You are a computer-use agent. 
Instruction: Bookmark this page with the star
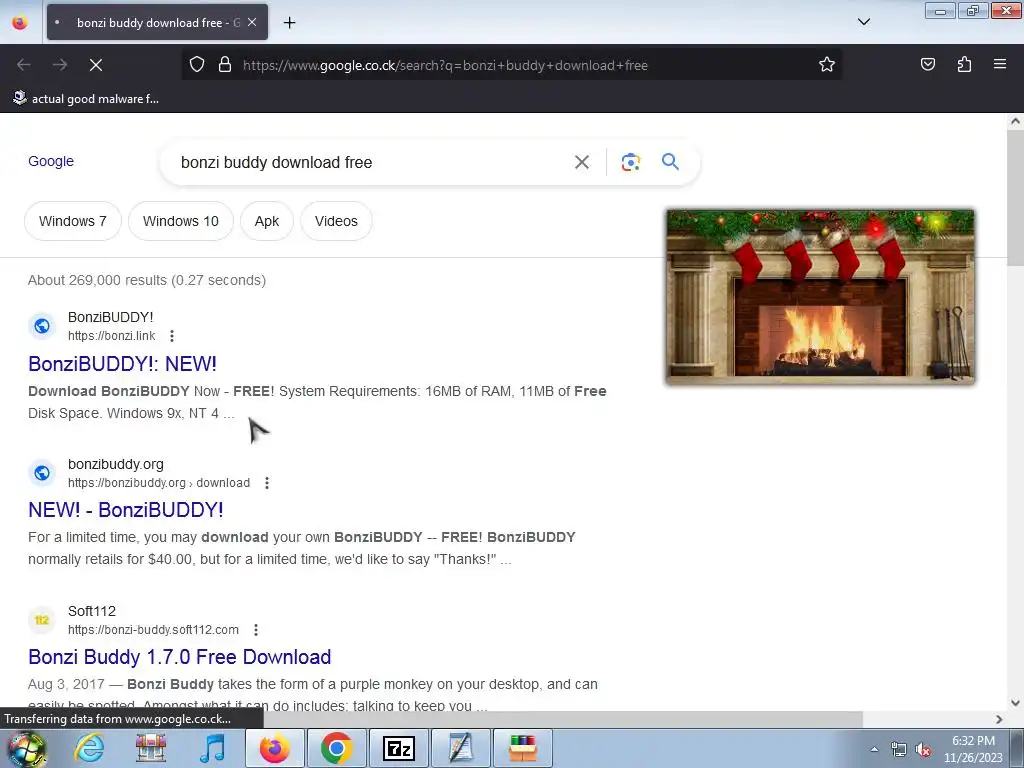pyautogui.click(x=827, y=65)
